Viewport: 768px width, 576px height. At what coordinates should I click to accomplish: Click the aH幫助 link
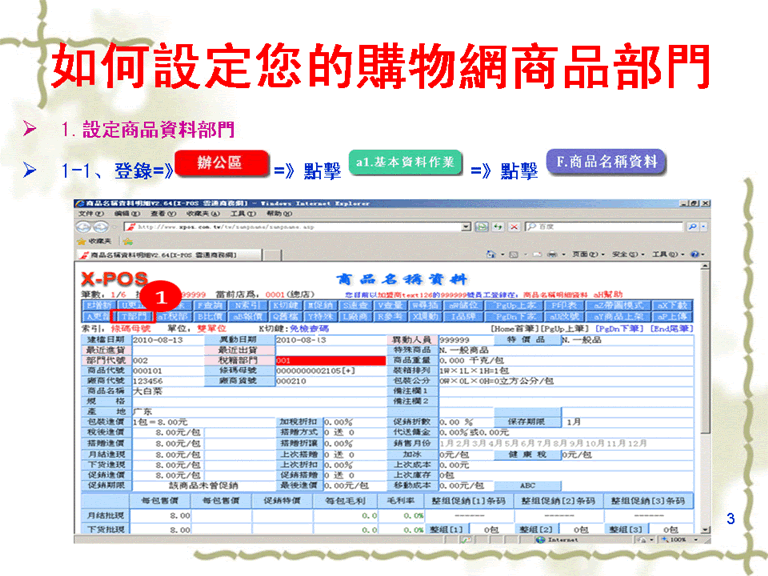(608, 294)
